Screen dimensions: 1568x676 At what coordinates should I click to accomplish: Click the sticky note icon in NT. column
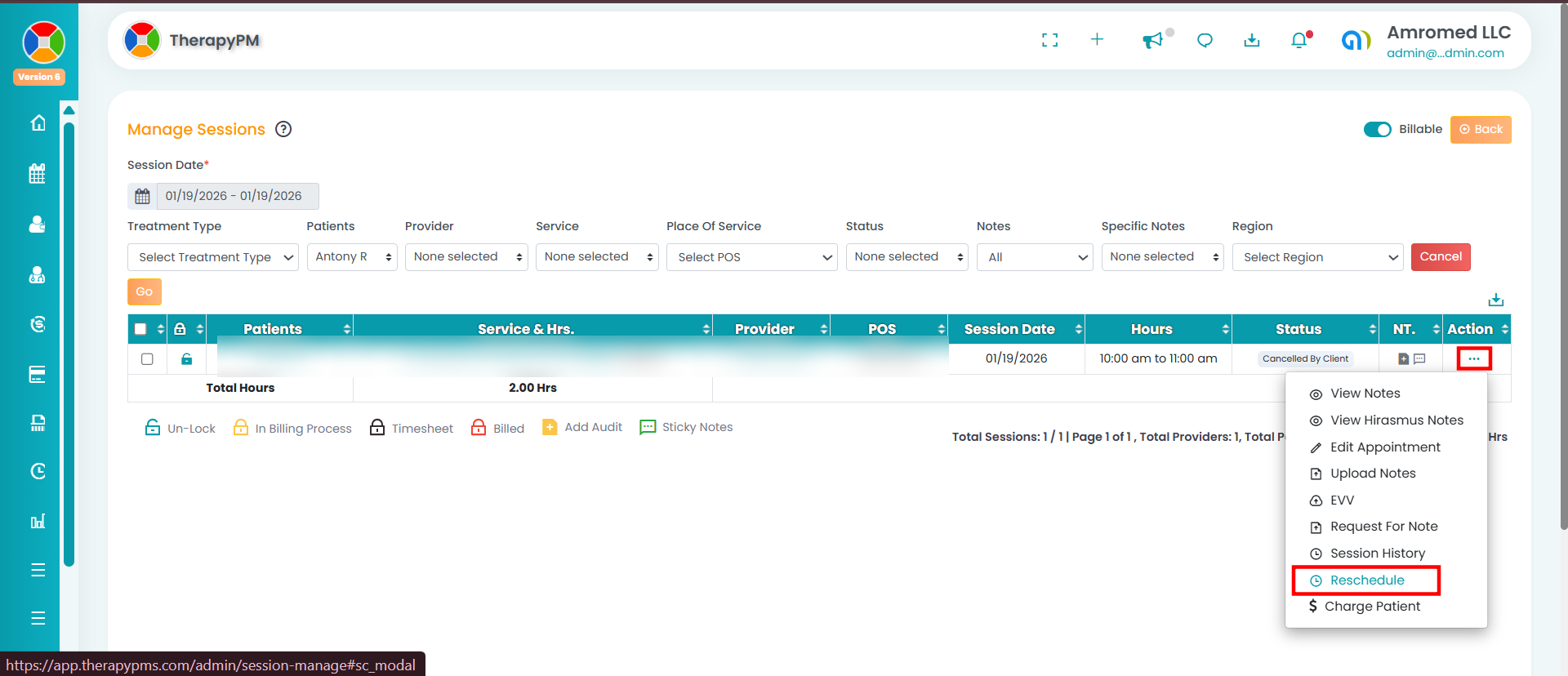pyautogui.click(x=1419, y=358)
